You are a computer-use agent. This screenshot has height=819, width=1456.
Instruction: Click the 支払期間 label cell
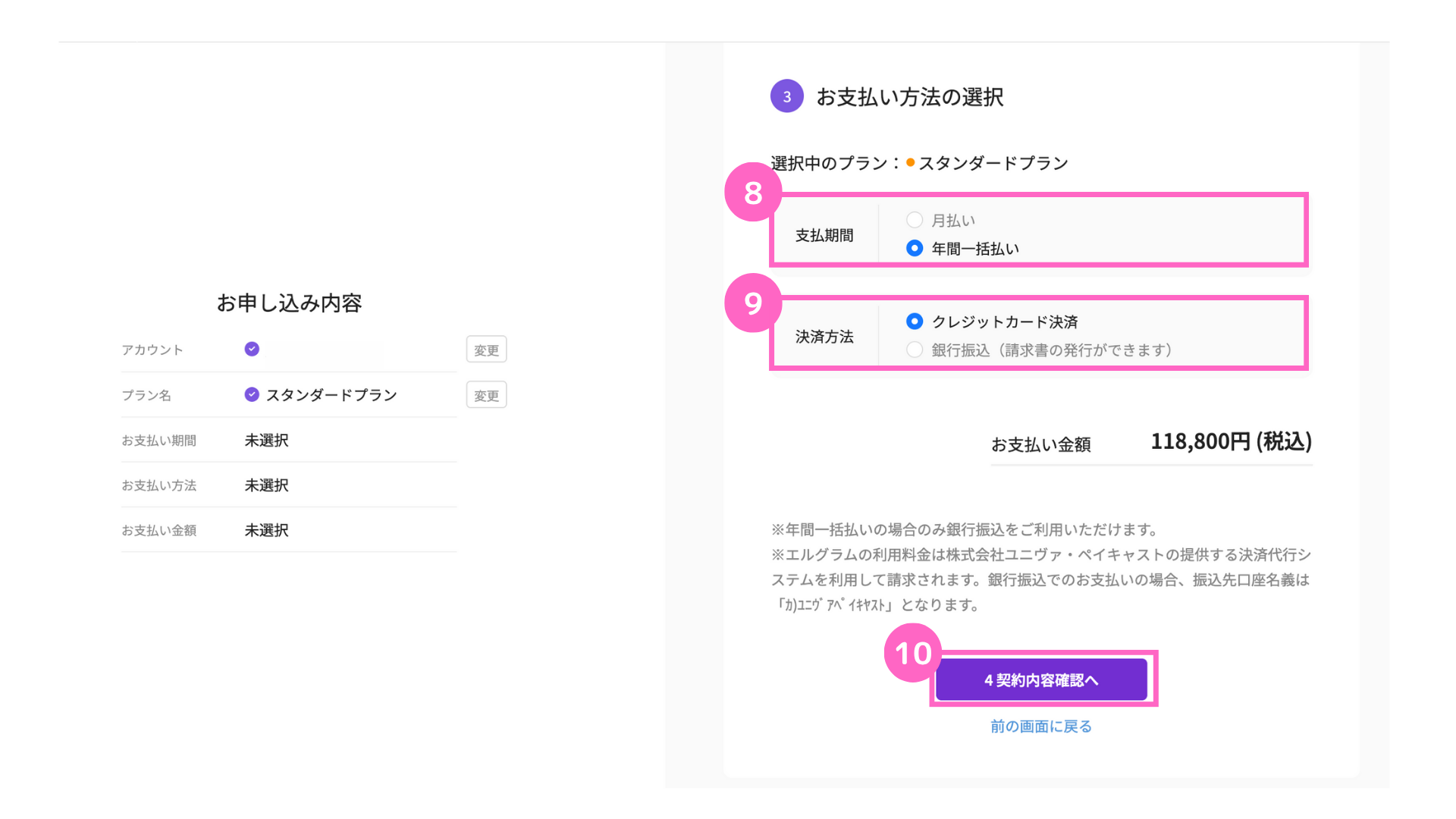click(x=824, y=235)
